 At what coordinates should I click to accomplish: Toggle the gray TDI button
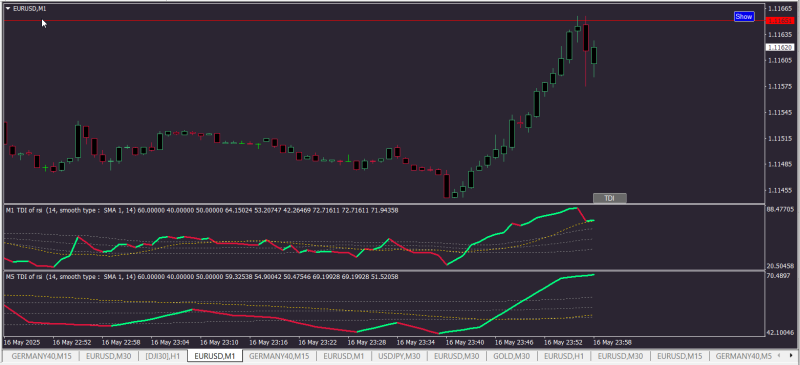pos(609,199)
